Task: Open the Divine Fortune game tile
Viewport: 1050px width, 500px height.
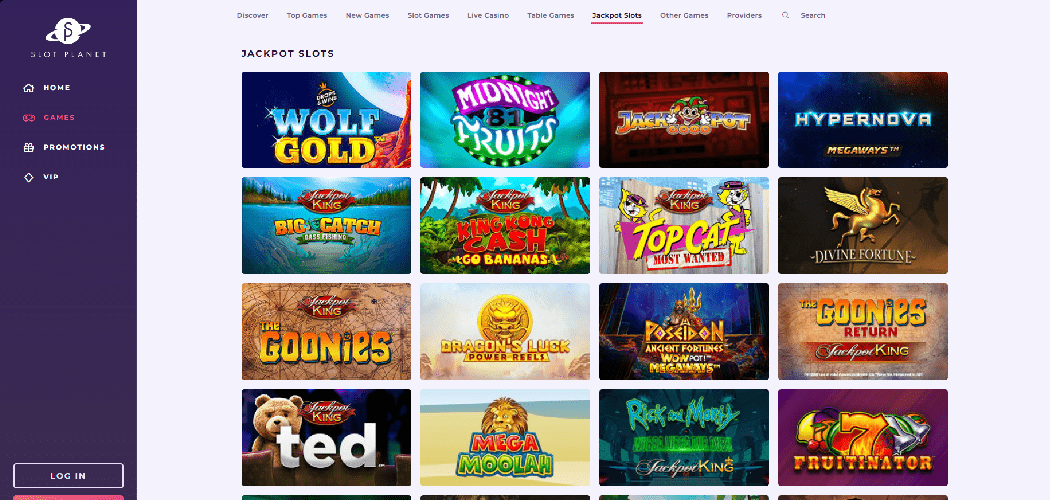Action: [x=862, y=226]
